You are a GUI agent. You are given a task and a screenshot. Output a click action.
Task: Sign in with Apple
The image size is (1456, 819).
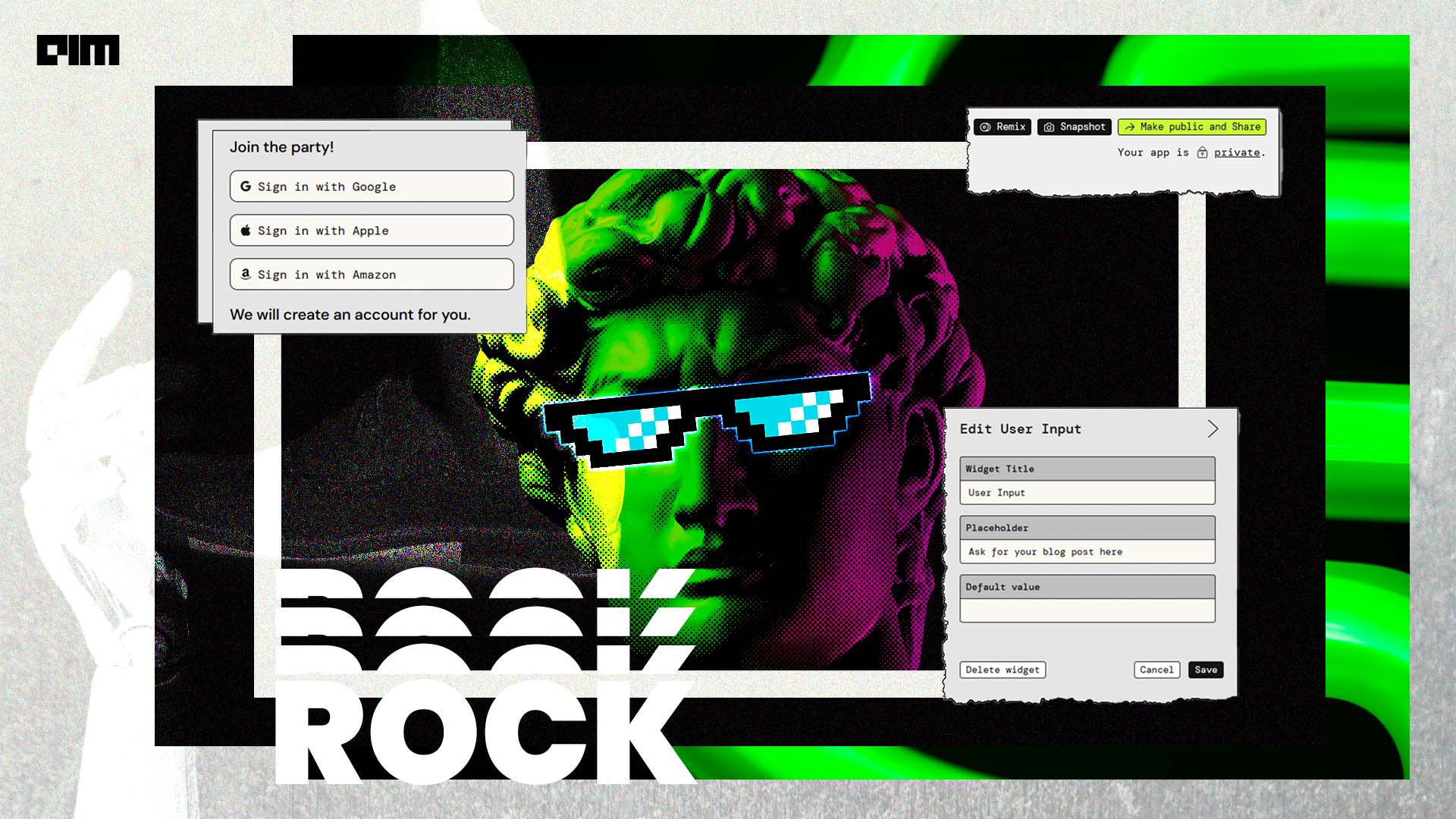click(x=371, y=230)
